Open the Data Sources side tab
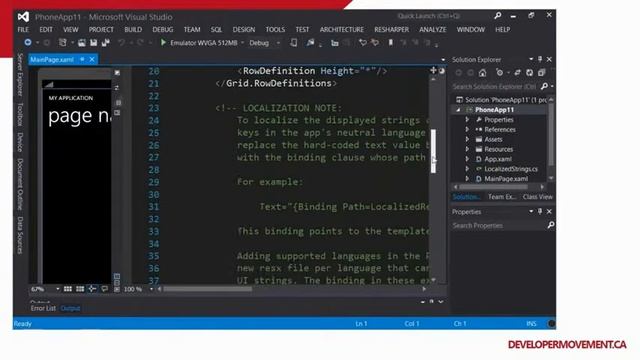The image size is (640, 360). [x=20, y=235]
